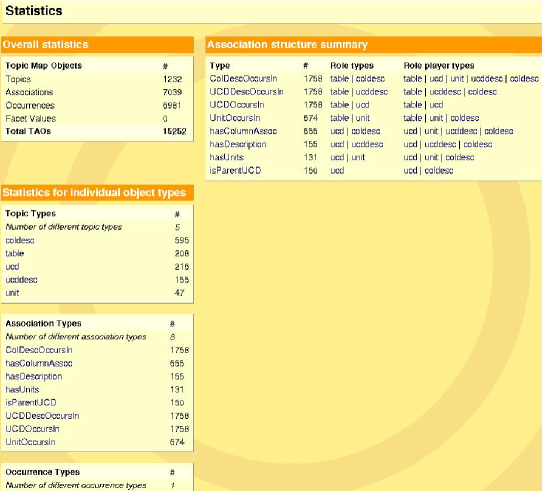Click isParentUCD under Association Types list
Screen dimensions: 542x491
pyautogui.click(x=31, y=403)
